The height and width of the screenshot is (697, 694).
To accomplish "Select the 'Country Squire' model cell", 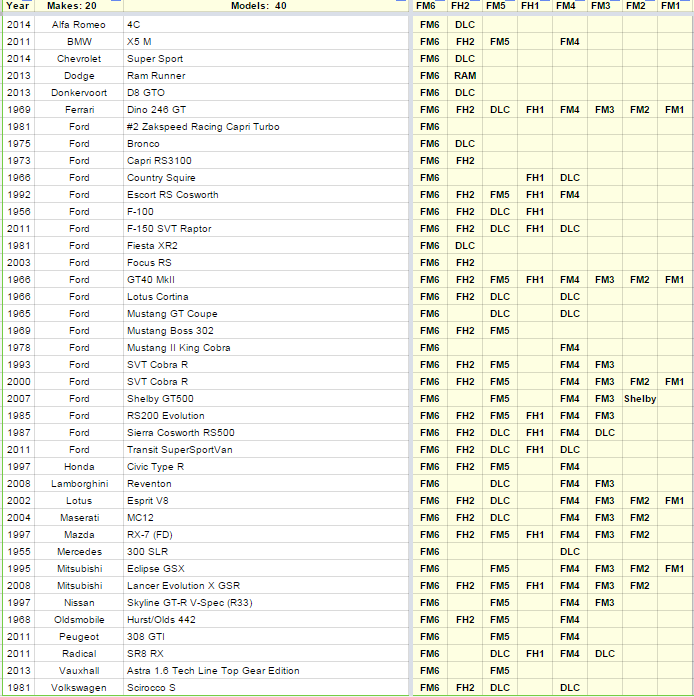I will pyautogui.click(x=265, y=178).
